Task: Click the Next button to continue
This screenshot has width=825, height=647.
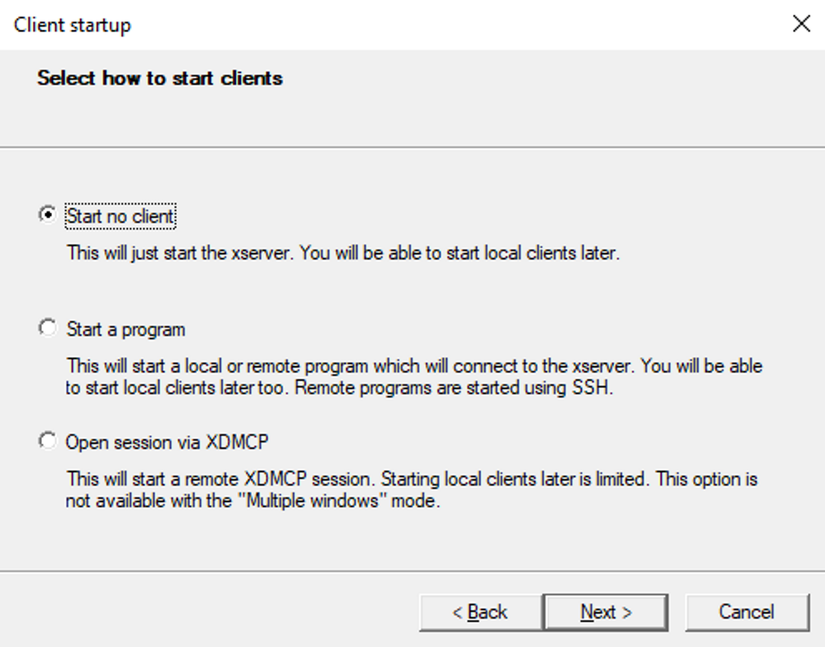Action: (606, 612)
